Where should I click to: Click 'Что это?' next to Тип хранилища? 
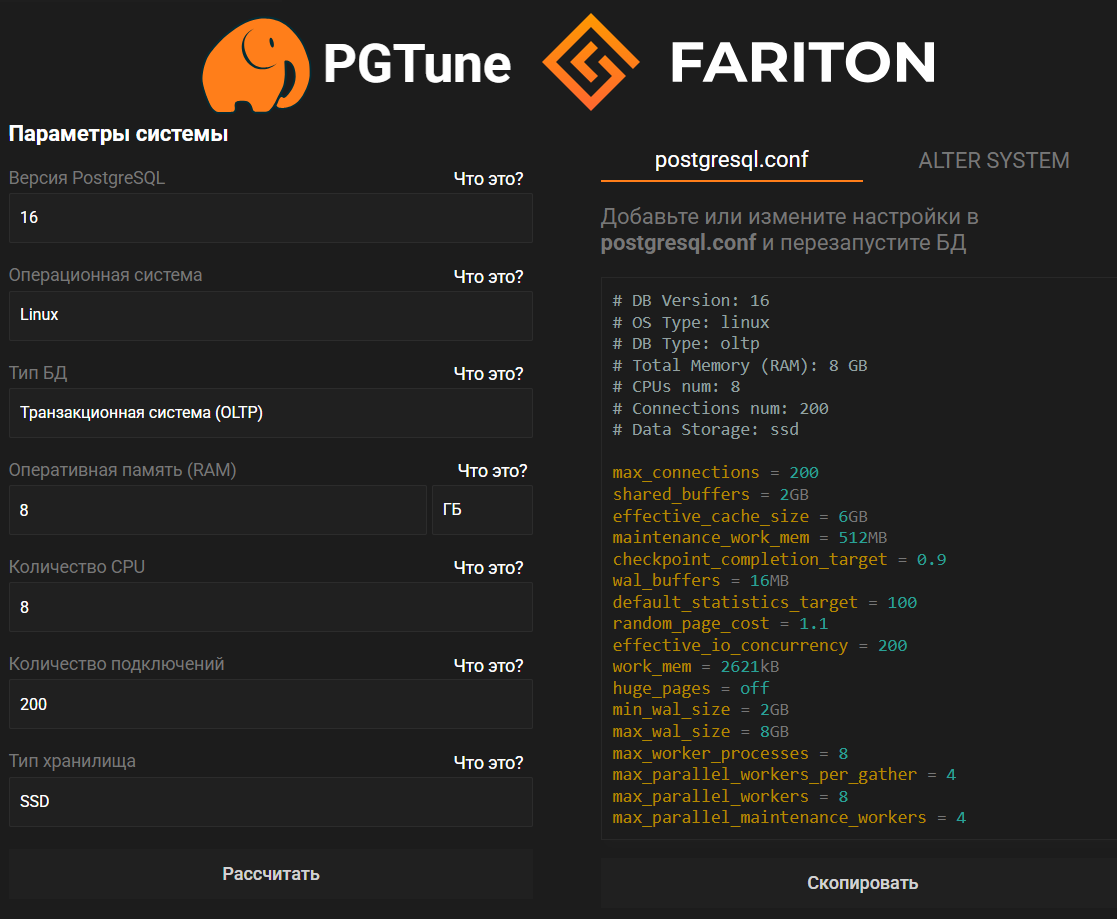pyautogui.click(x=488, y=763)
